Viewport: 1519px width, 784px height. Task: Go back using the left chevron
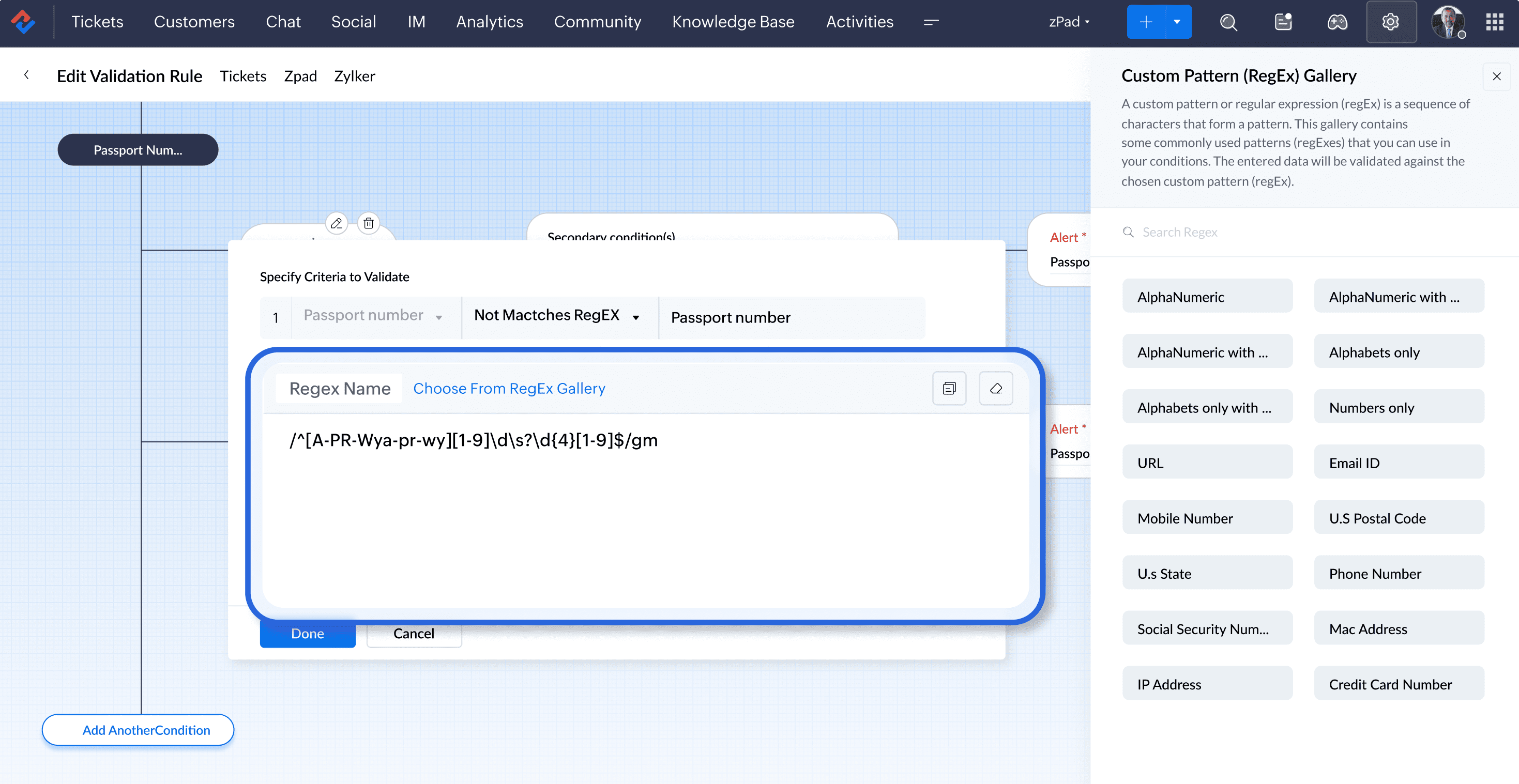[26, 75]
